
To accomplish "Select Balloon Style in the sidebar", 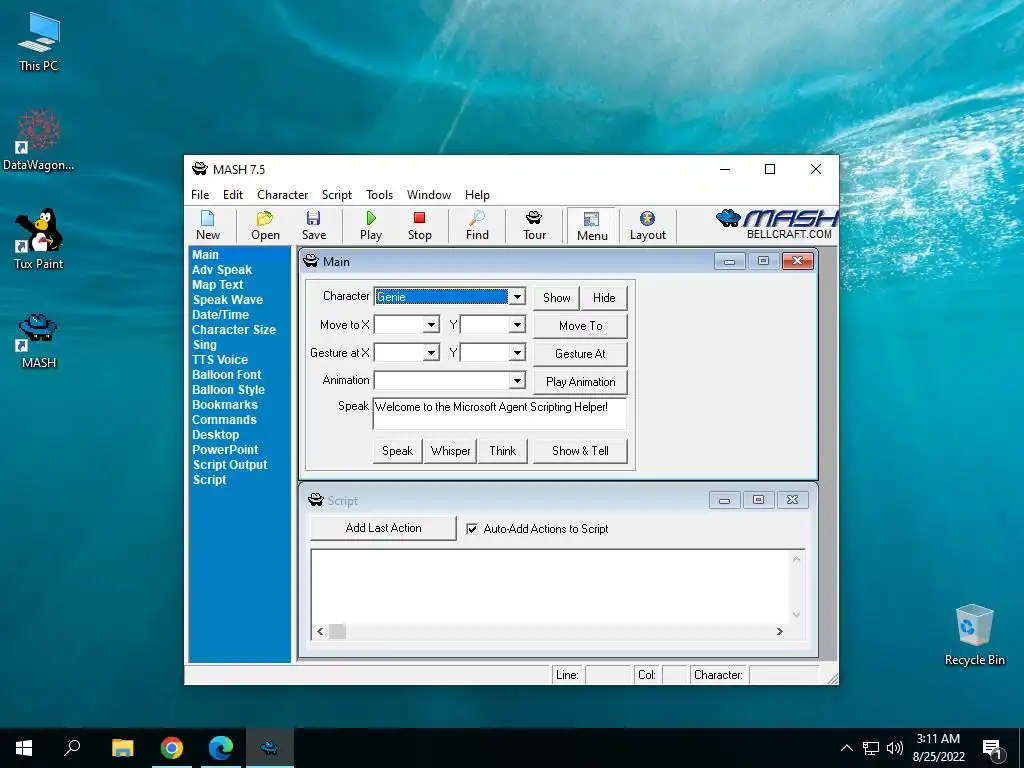I will 229,390.
